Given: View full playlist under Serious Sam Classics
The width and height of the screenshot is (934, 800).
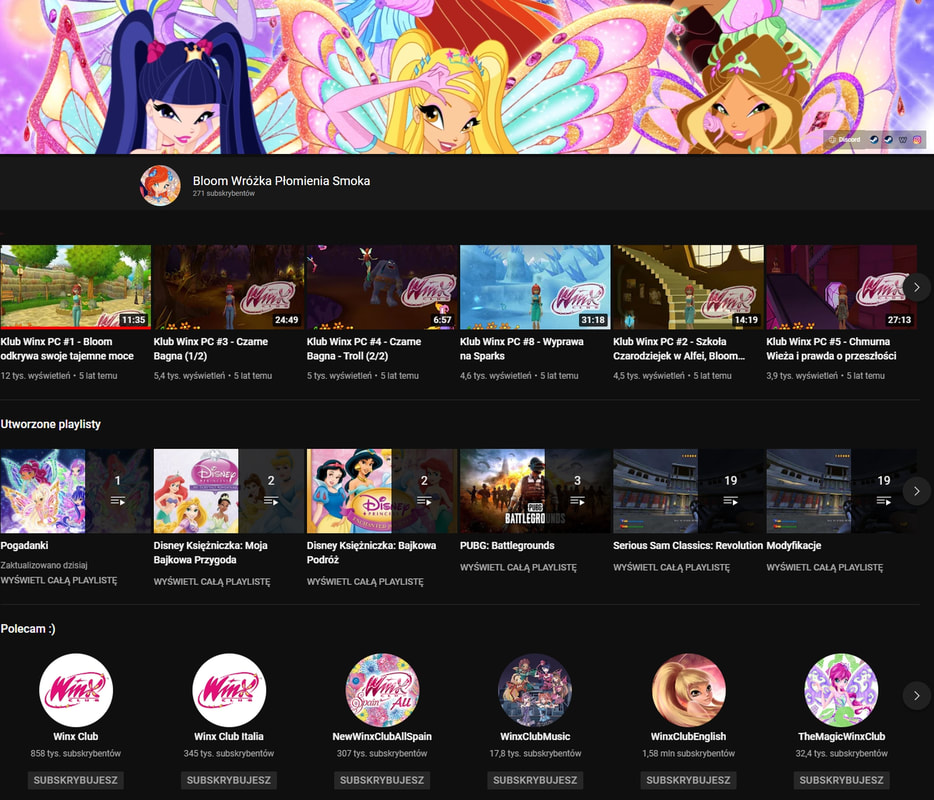Looking at the screenshot, I should coord(671,568).
